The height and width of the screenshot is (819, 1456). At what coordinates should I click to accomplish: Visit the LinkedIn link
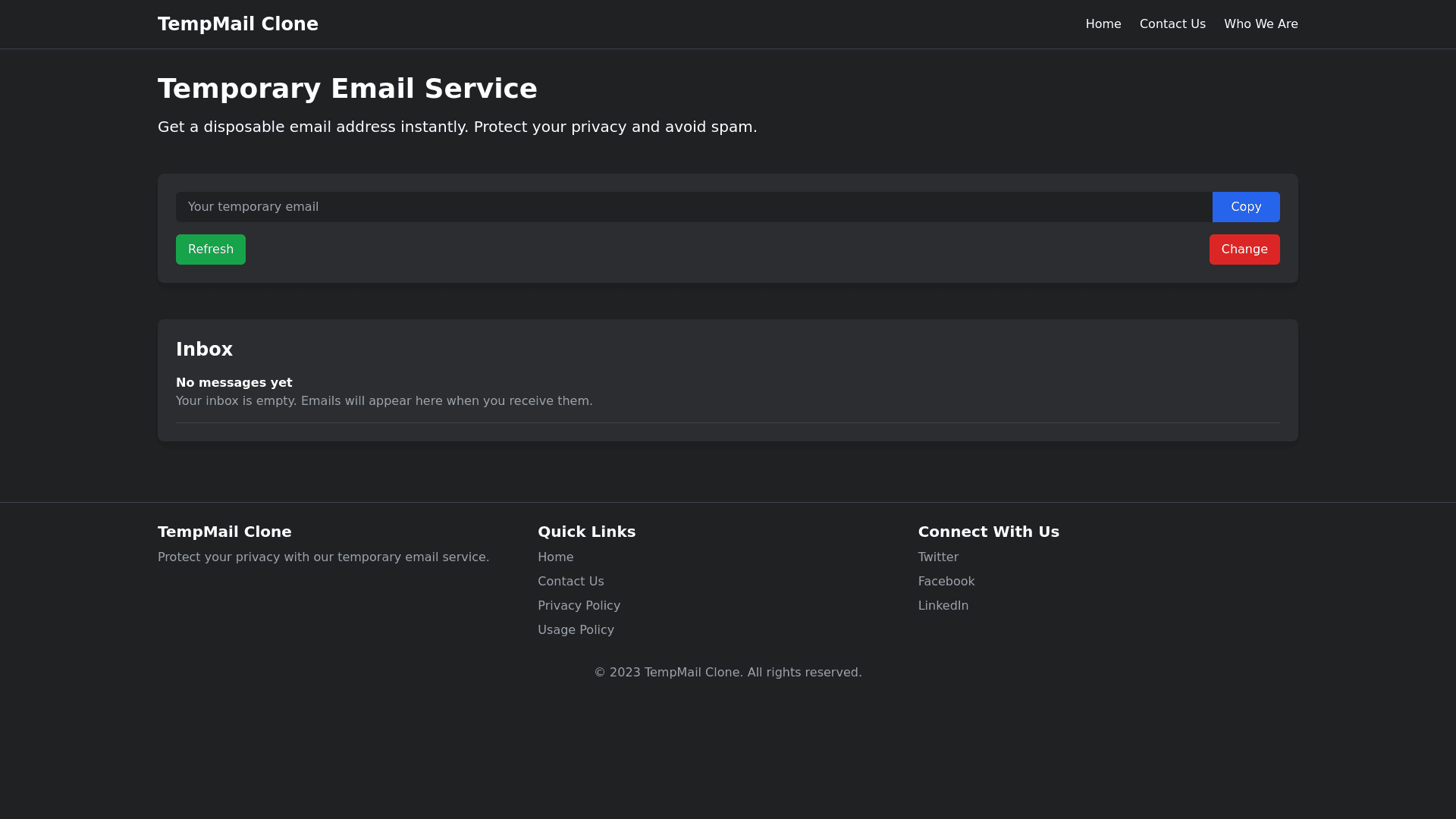(943, 606)
